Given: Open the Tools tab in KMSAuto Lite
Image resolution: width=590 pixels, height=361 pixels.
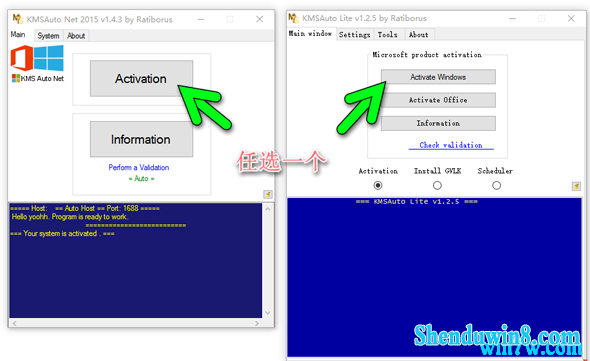Looking at the screenshot, I should pos(388,35).
